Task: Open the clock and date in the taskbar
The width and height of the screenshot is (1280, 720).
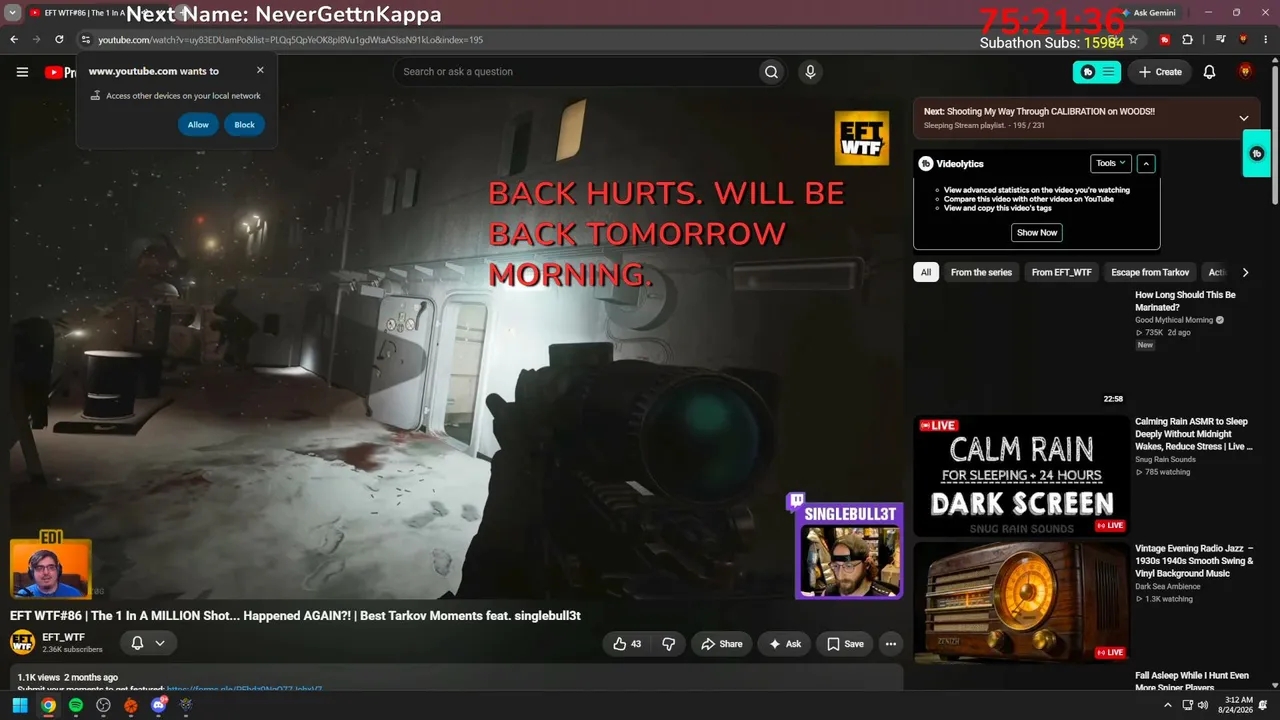Action: (1238, 705)
